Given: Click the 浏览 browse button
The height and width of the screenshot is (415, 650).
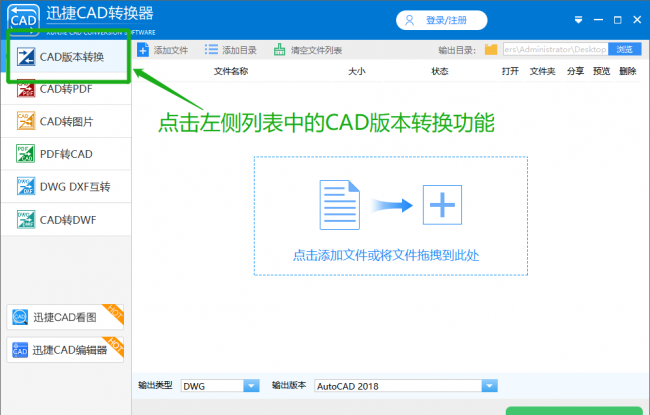Looking at the screenshot, I should pyautogui.click(x=625, y=49).
